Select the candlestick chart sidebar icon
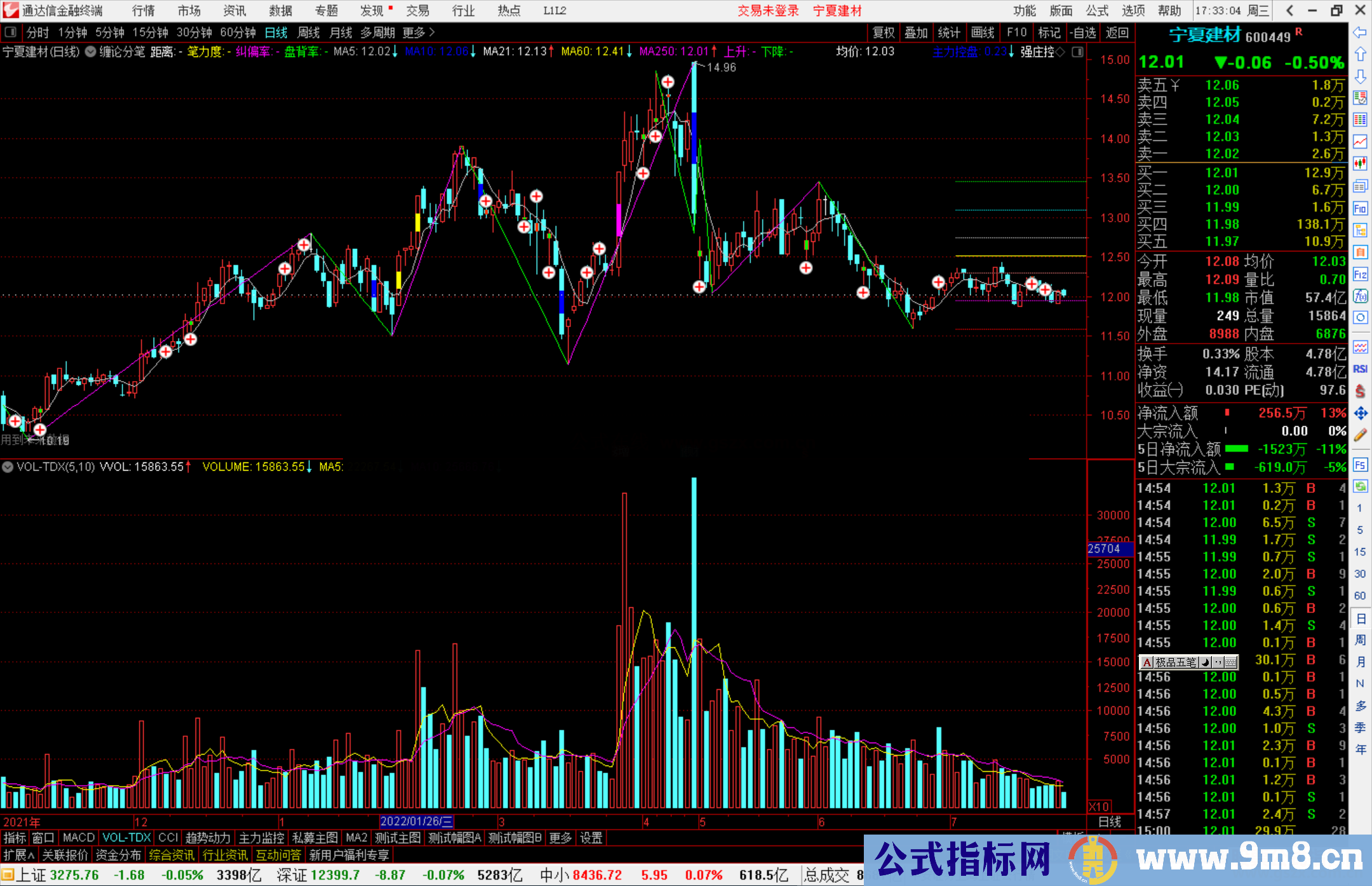 point(1360,163)
